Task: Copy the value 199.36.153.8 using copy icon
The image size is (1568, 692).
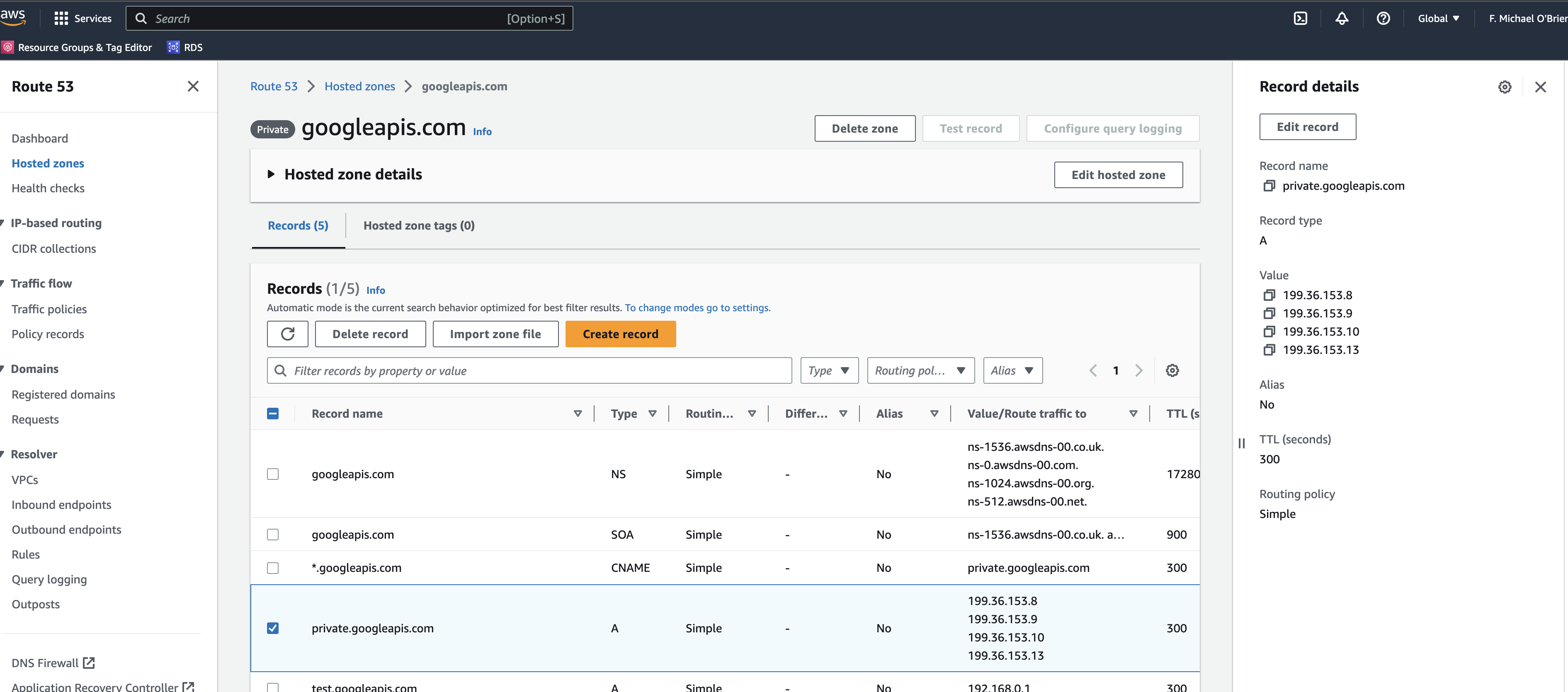Action: pyautogui.click(x=1270, y=295)
